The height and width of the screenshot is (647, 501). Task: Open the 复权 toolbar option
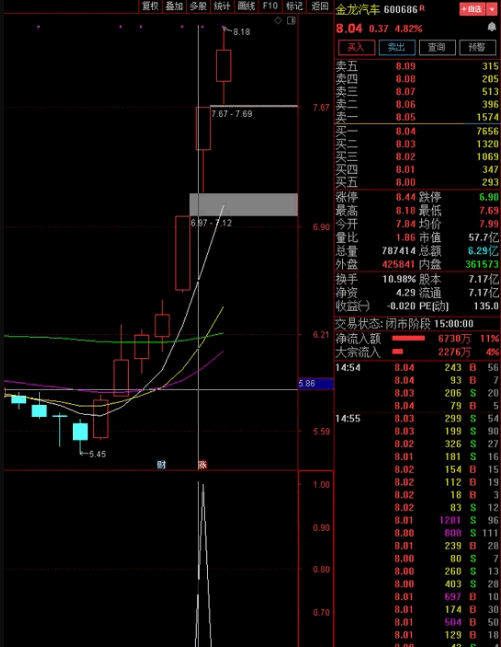pyautogui.click(x=150, y=6)
